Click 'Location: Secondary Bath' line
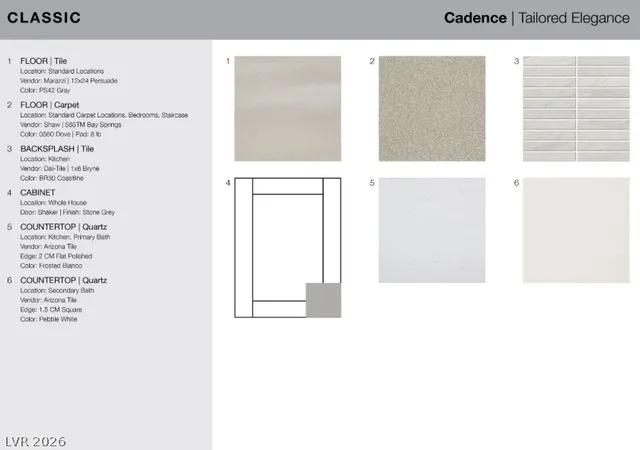The width and height of the screenshot is (640, 450). pos(57,290)
